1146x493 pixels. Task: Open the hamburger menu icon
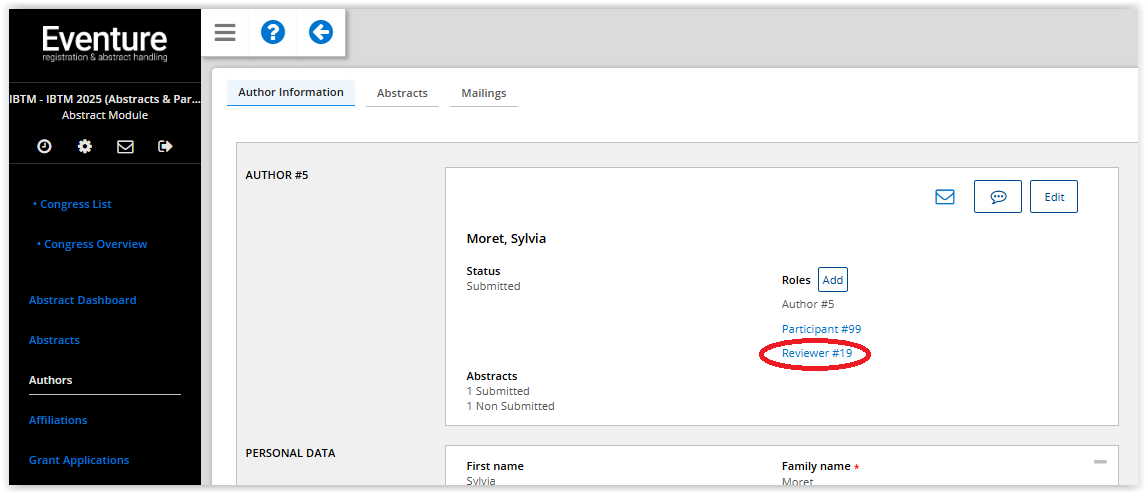point(225,33)
